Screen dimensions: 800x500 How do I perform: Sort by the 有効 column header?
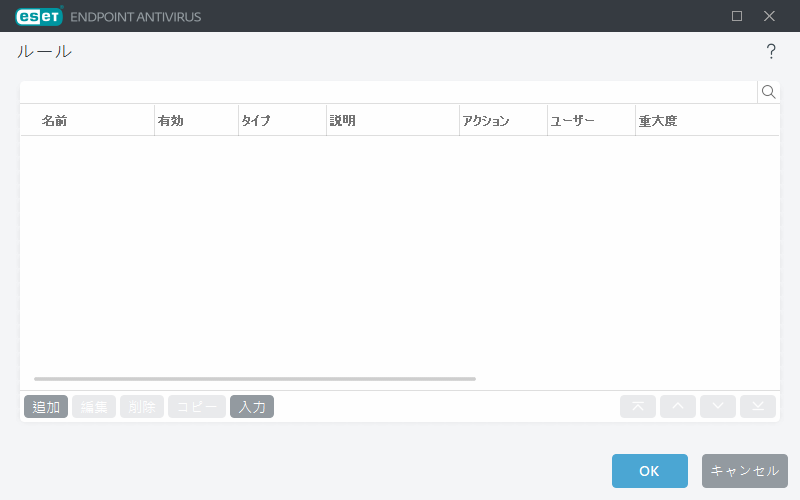point(170,121)
